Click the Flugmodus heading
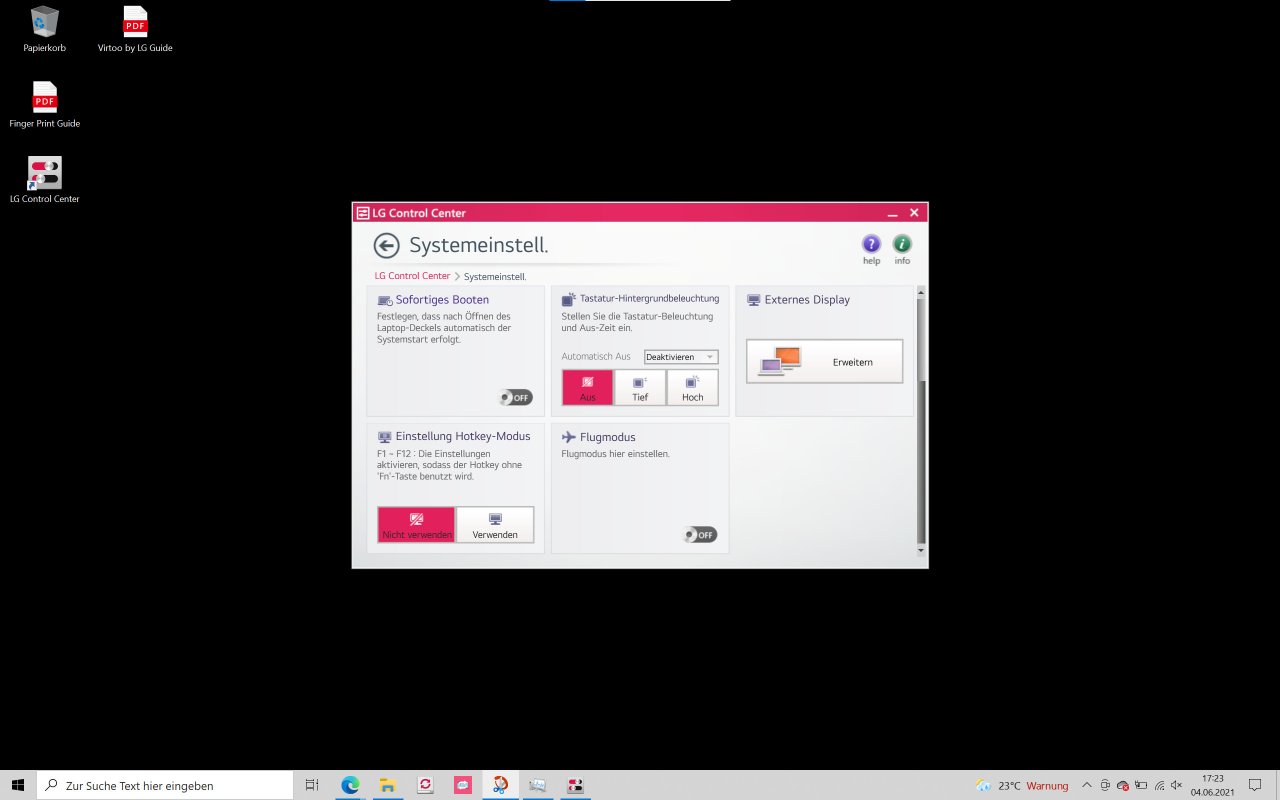This screenshot has width=1280, height=800. point(607,437)
